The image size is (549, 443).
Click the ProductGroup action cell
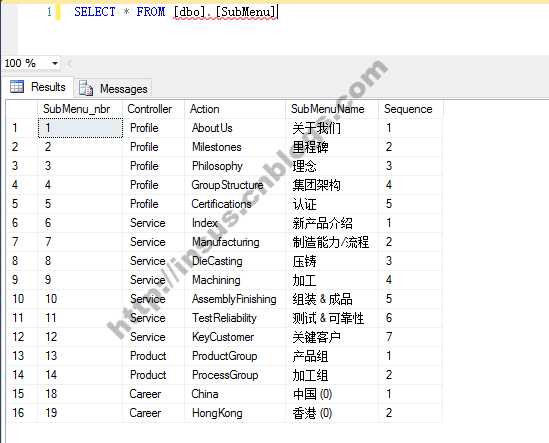point(235,356)
